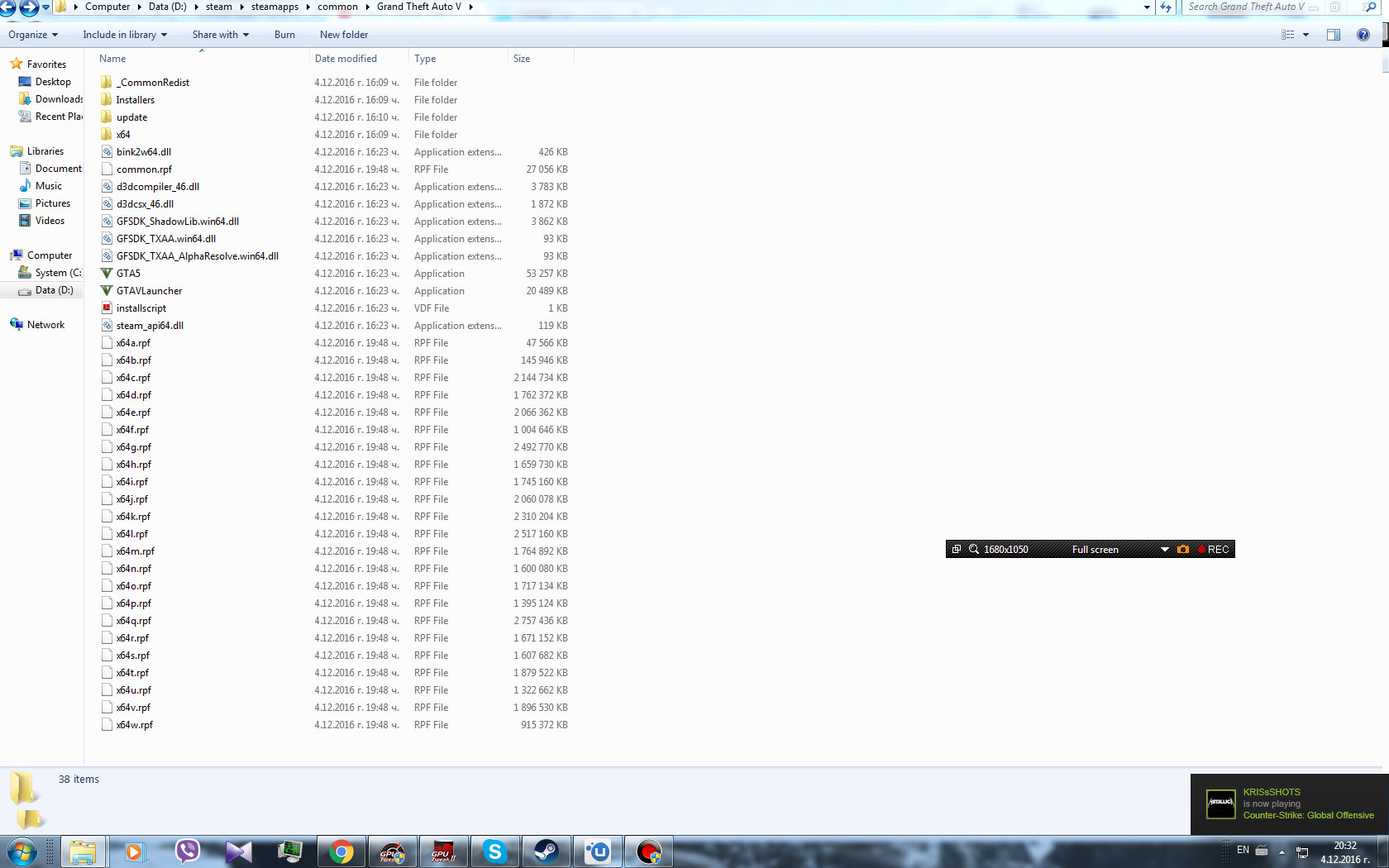1389x868 pixels.
Task: Start recording with the REC button
Action: pos(1213,550)
